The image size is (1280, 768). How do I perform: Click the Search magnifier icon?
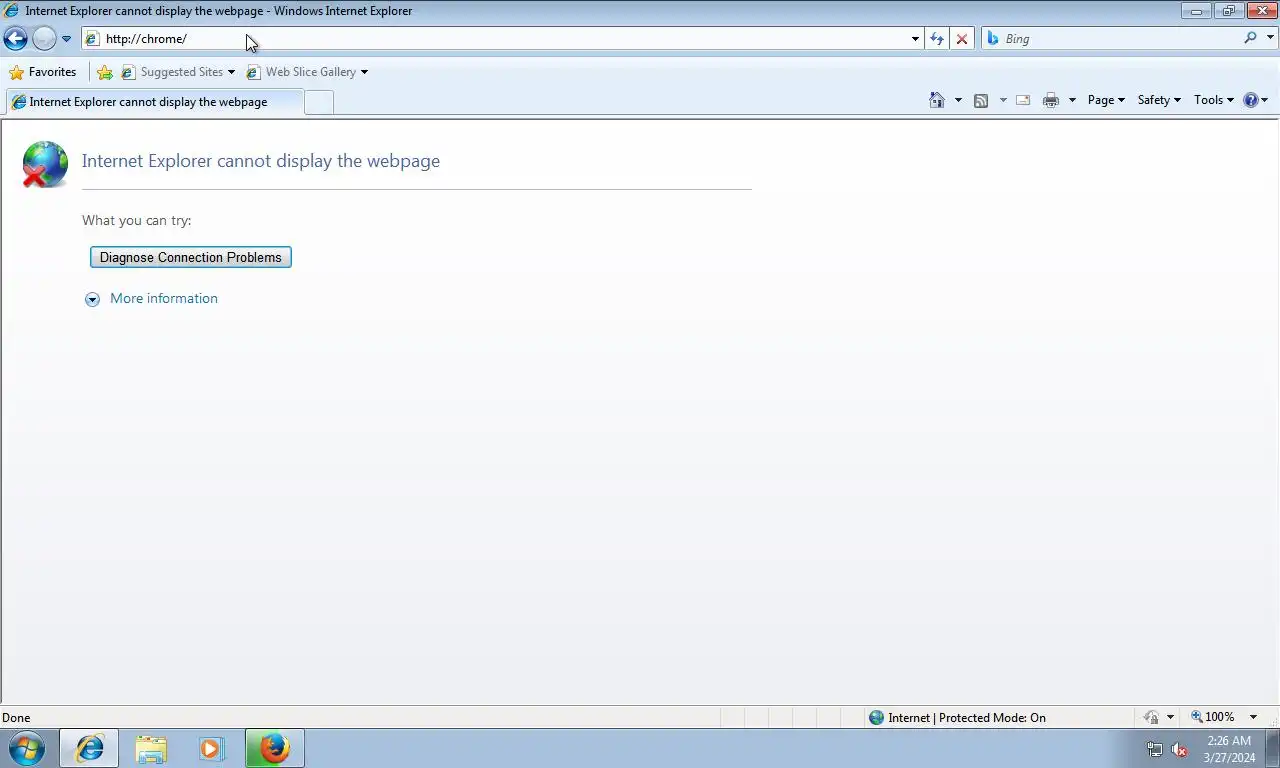coord(1250,38)
